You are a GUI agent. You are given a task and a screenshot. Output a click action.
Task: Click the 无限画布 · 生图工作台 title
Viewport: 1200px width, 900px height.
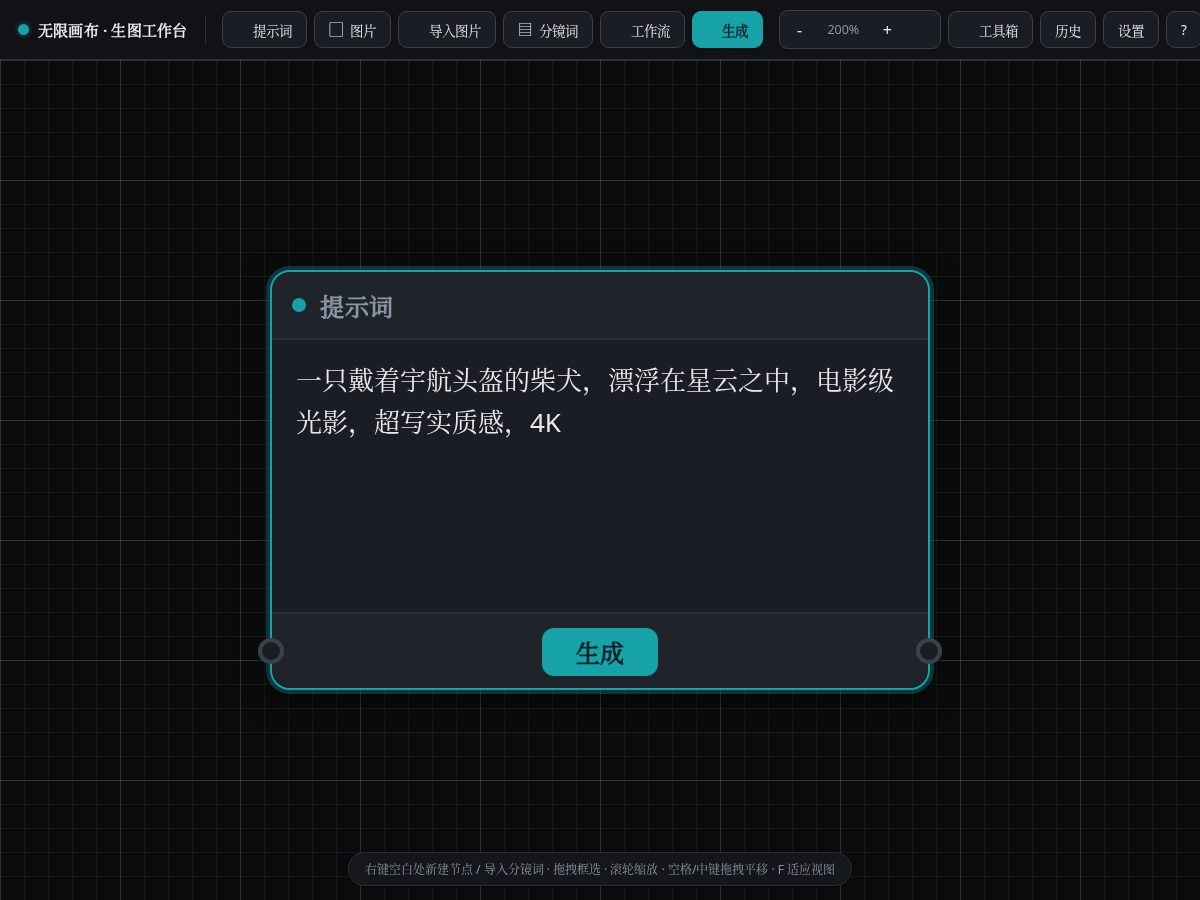click(112, 31)
